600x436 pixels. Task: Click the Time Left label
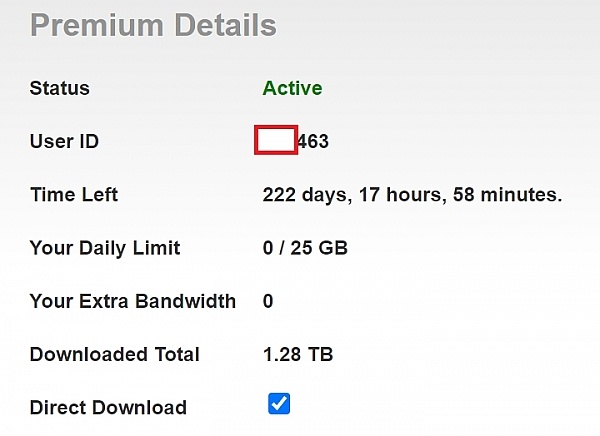coord(74,195)
